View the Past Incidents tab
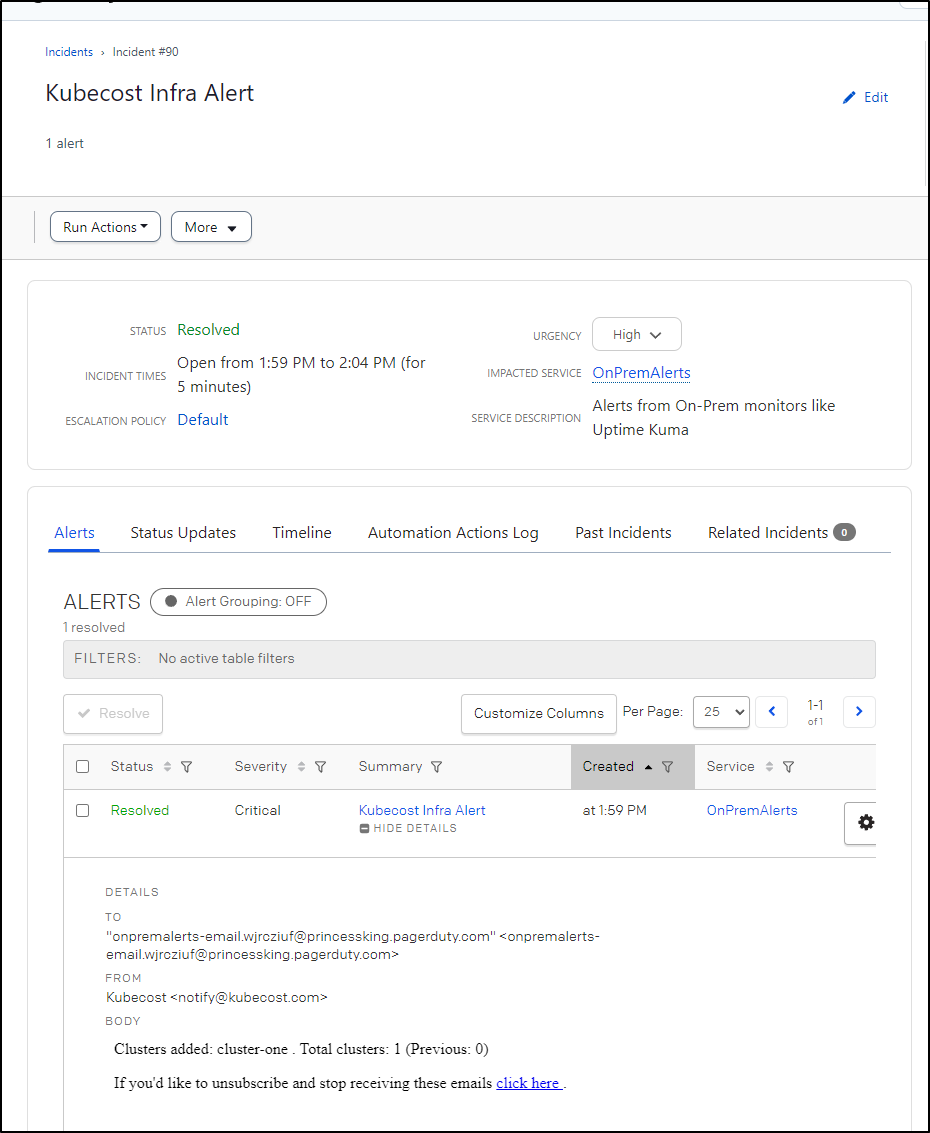The width and height of the screenshot is (930, 1133). [x=623, y=533]
